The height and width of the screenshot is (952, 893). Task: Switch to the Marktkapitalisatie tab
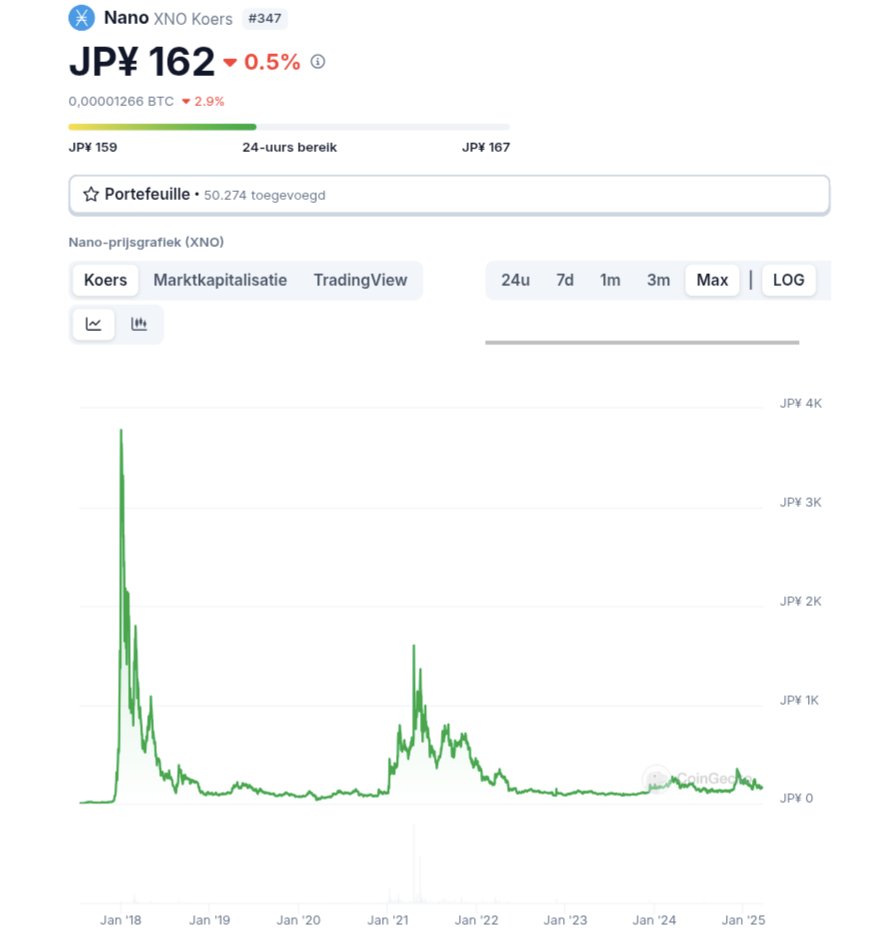pos(220,280)
